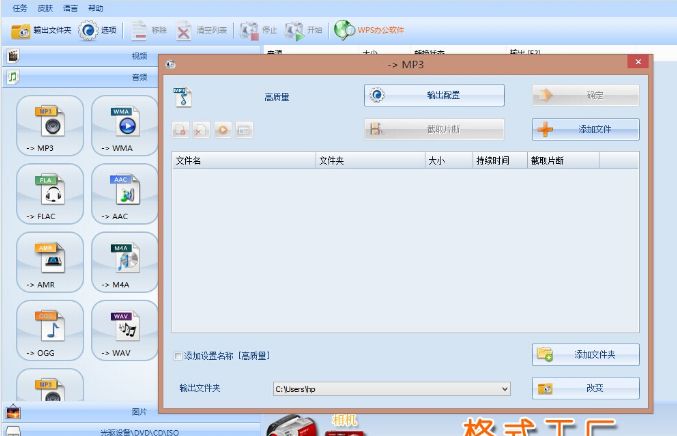Image resolution: width=677 pixels, height=436 pixels.
Task: Click the 清空列表 red X icon
Action: pos(183,31)
